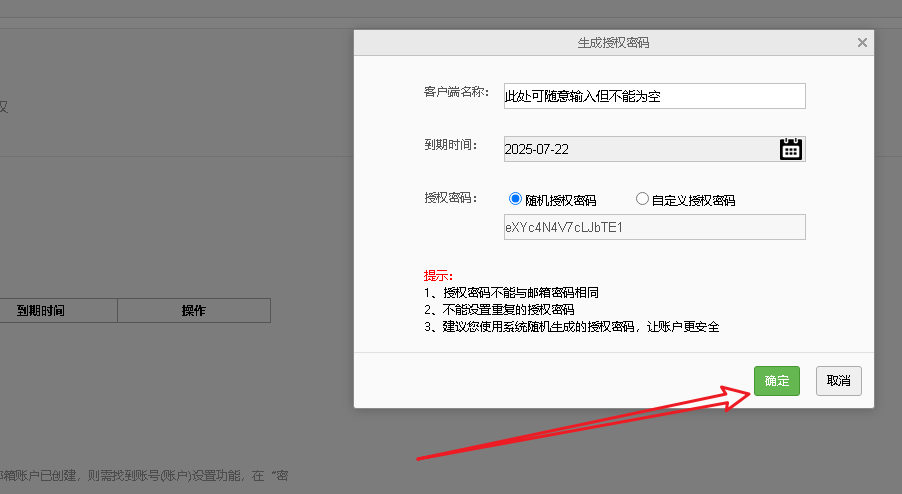This screenshot has height=494, width=902.
Task: Click the red 提示 heading
Action: pyautogui.click(x=438, y=276)
